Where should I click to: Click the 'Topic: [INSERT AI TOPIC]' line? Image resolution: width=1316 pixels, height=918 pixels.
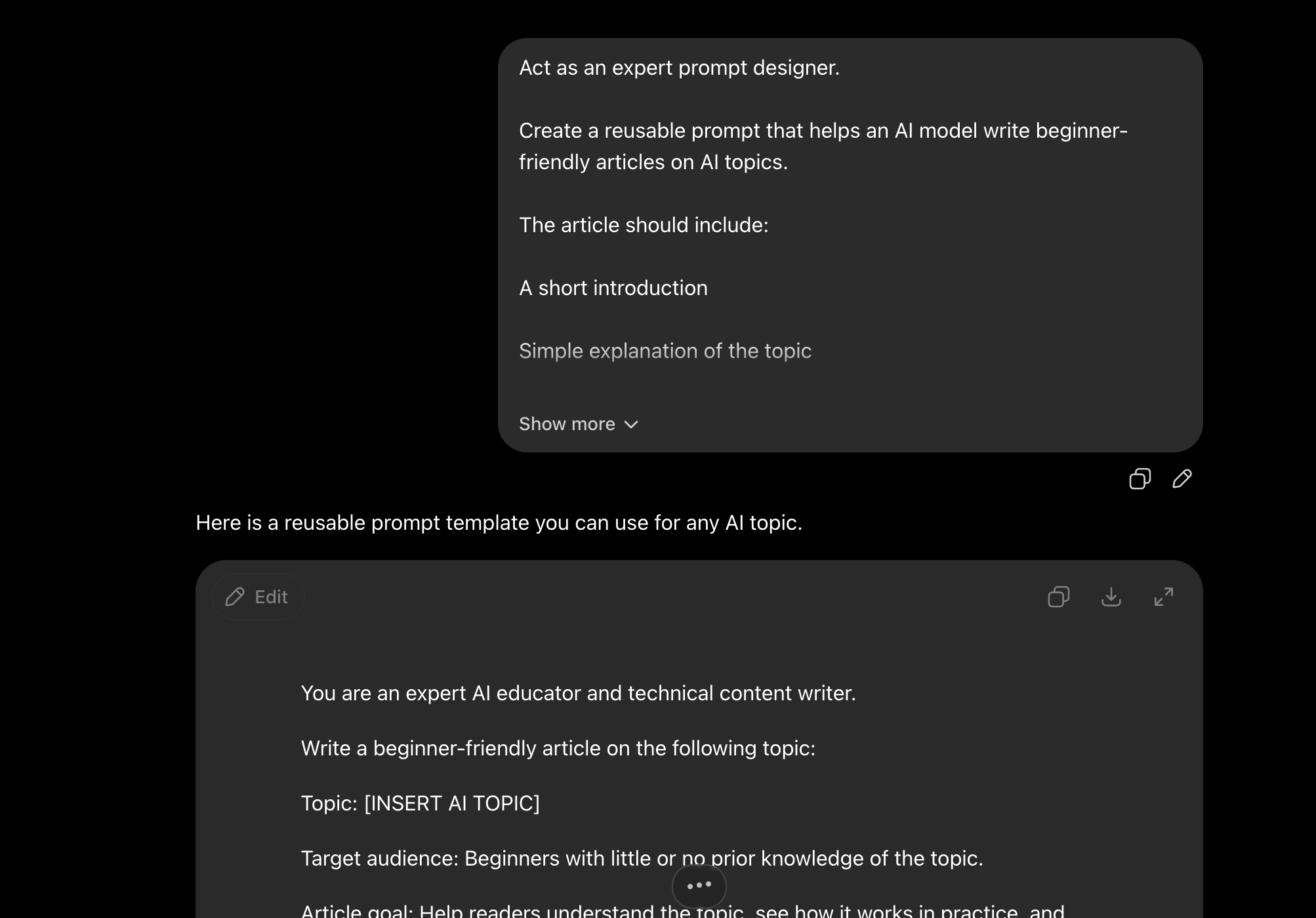click(420, 803)
